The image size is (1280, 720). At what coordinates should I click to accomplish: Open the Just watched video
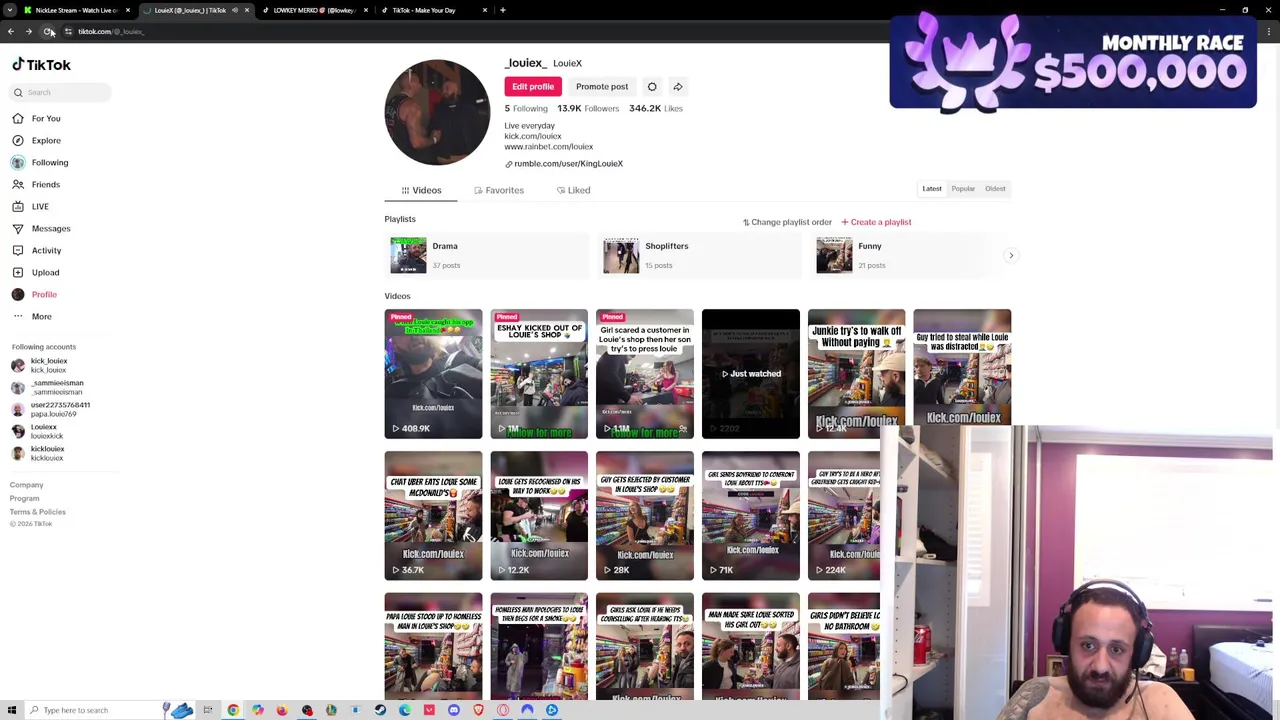coord(751,374)
